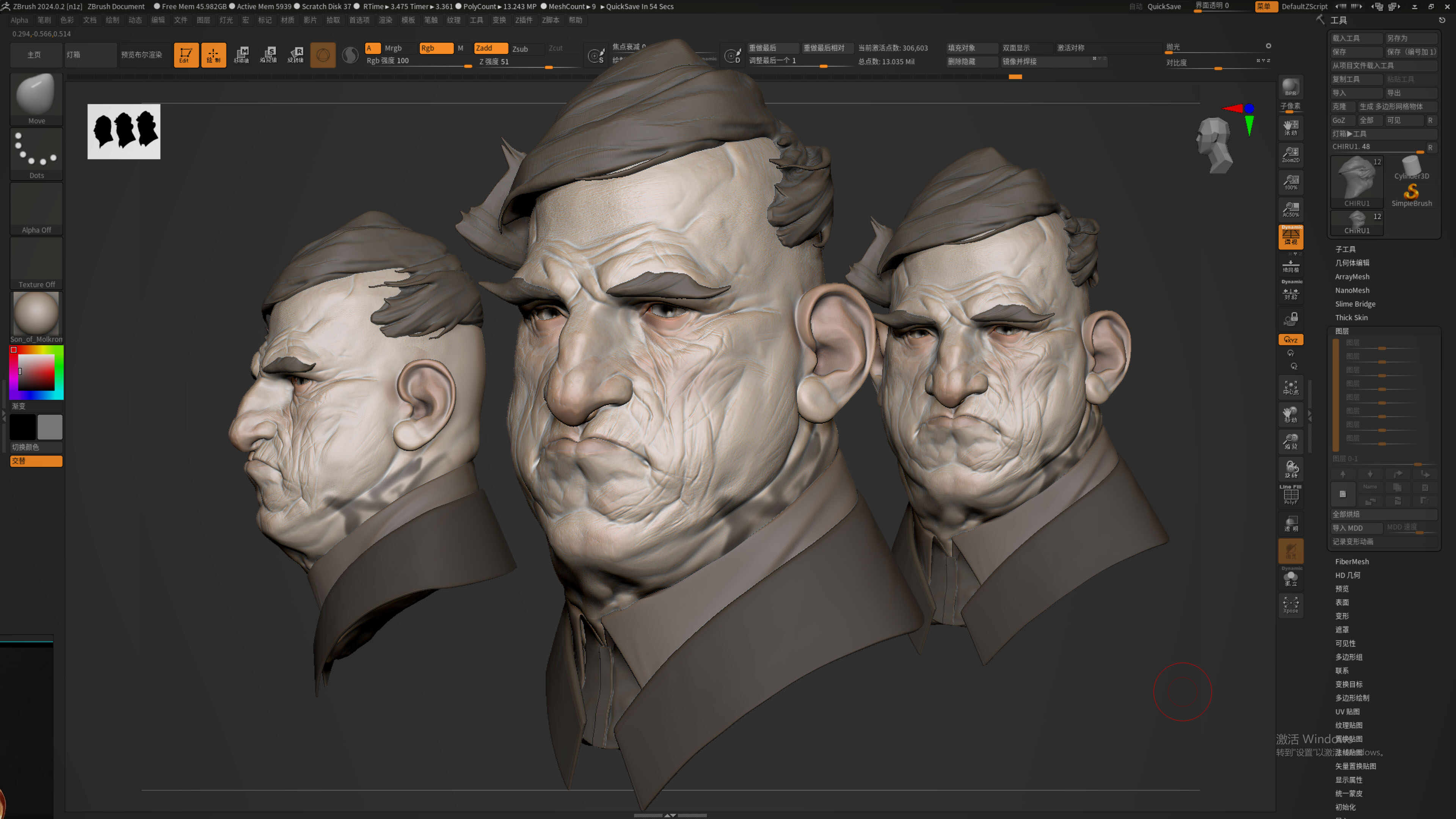Expand the ArrayMesh section
The image size is (1456, 819).
1352,276
